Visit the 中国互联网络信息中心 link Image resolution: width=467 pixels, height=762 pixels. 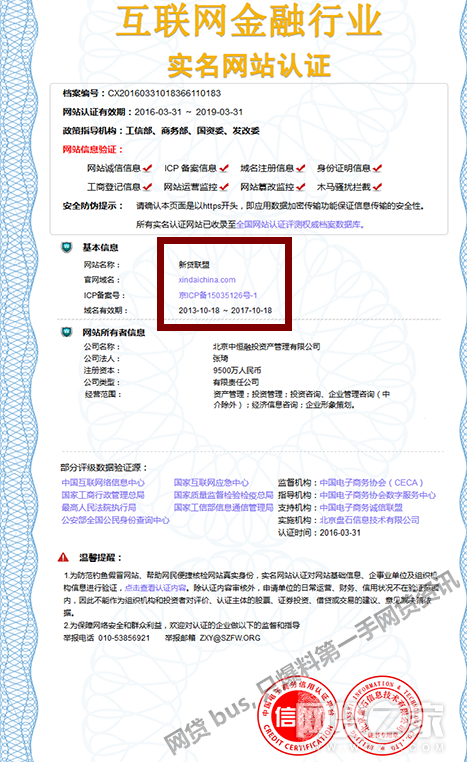point(103,483)
